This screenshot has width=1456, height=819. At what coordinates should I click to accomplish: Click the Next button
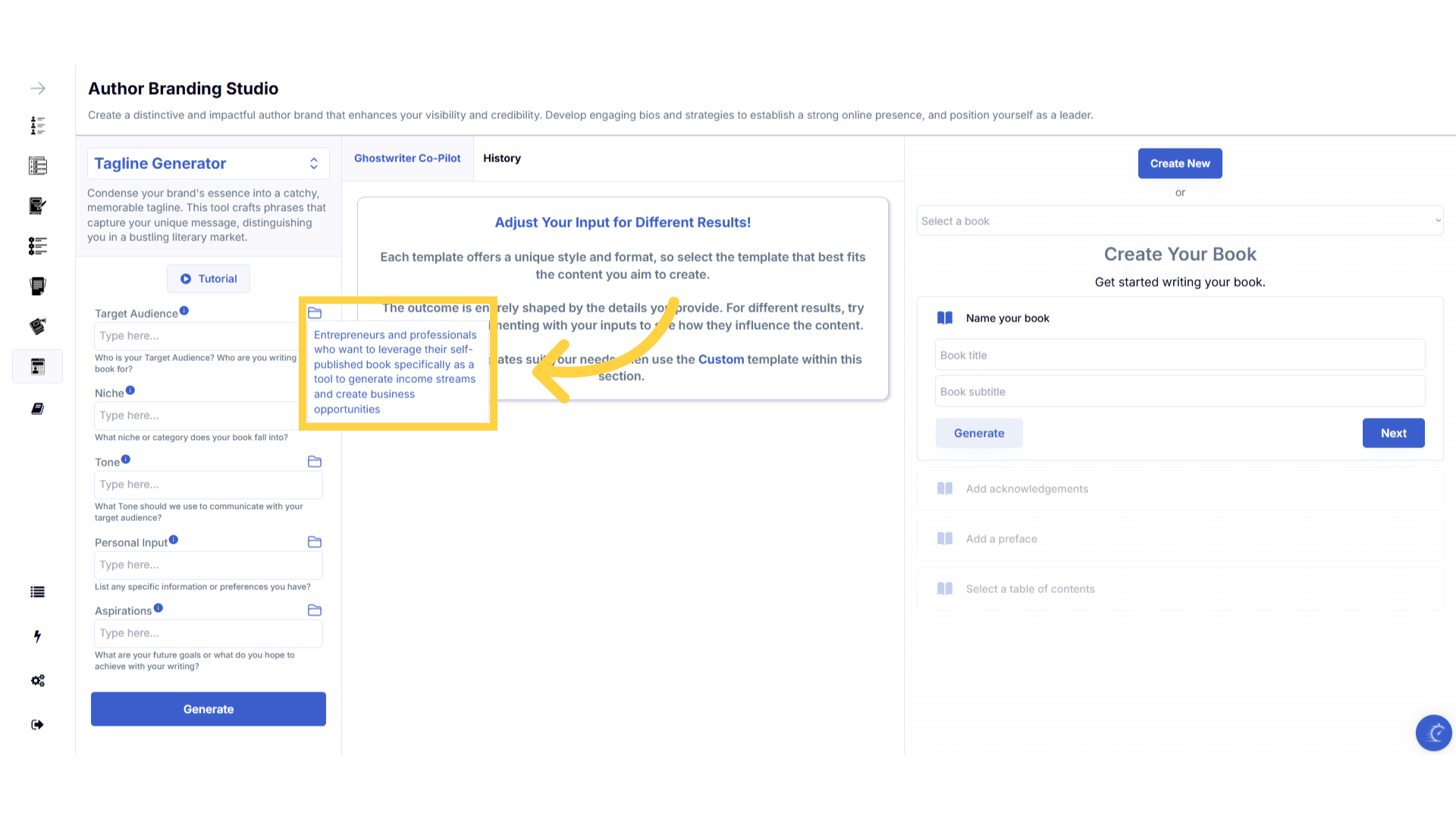1393,433
